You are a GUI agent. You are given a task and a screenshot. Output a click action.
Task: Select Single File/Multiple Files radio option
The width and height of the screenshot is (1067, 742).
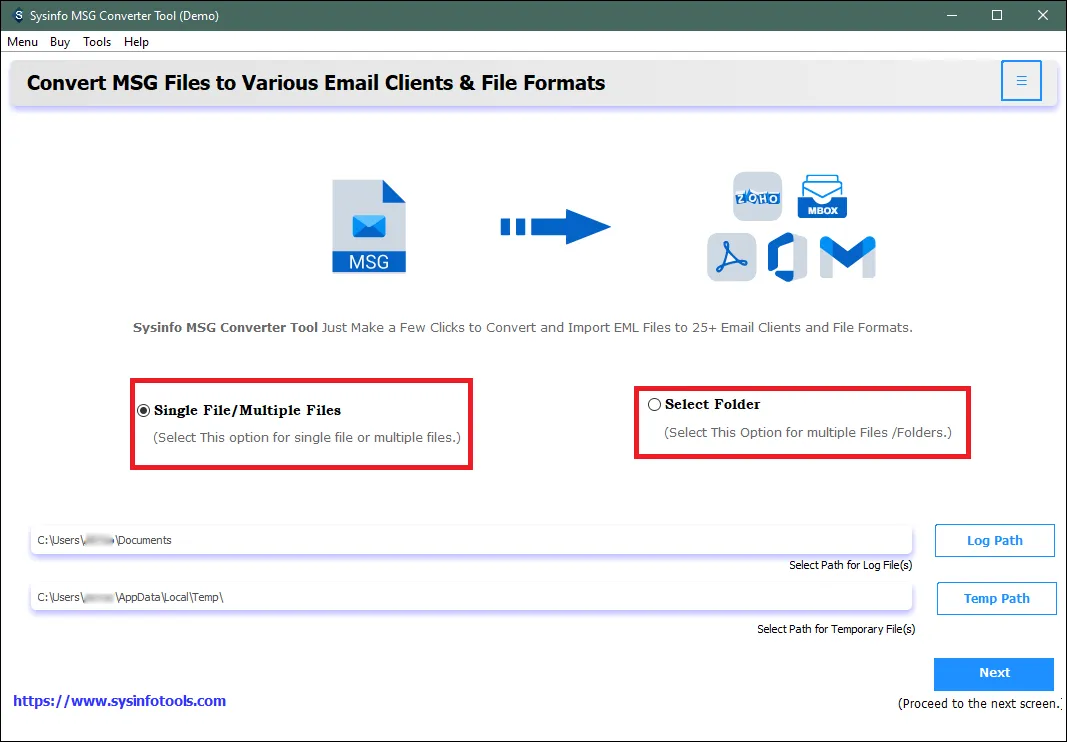coord(144,410)
